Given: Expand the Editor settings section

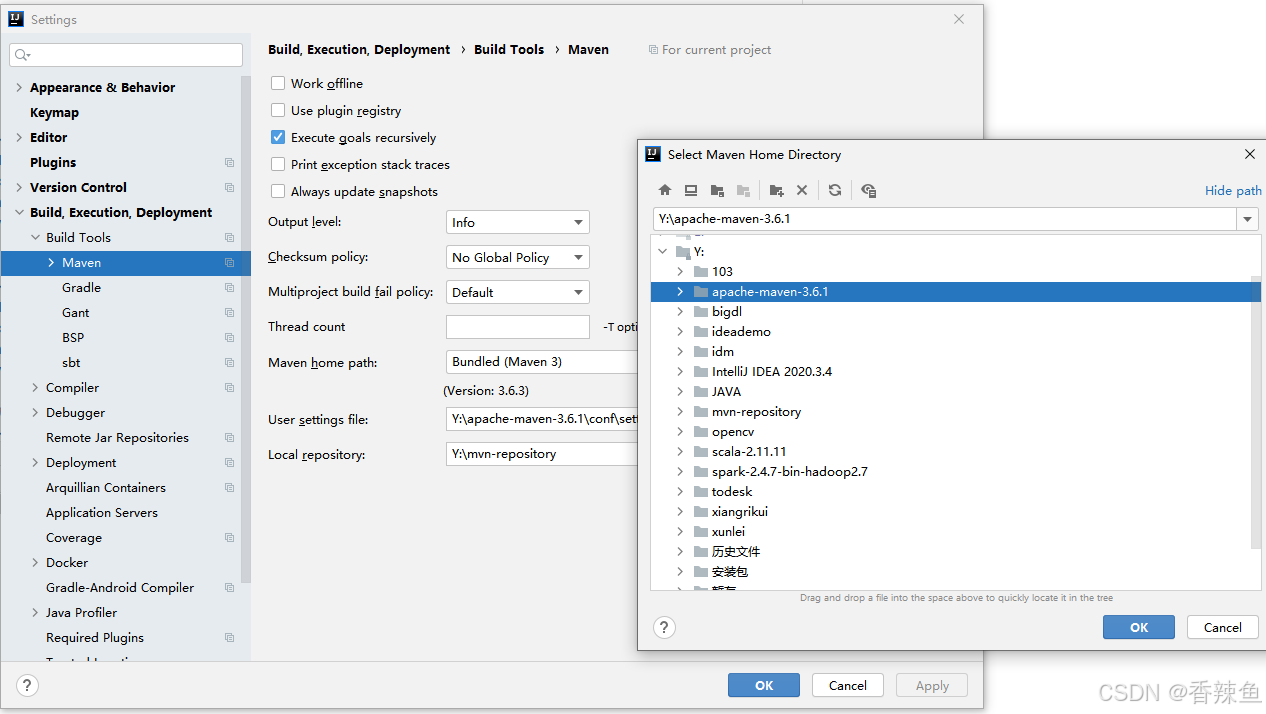Looking at the screenshot, I should (x=19, y=138).
